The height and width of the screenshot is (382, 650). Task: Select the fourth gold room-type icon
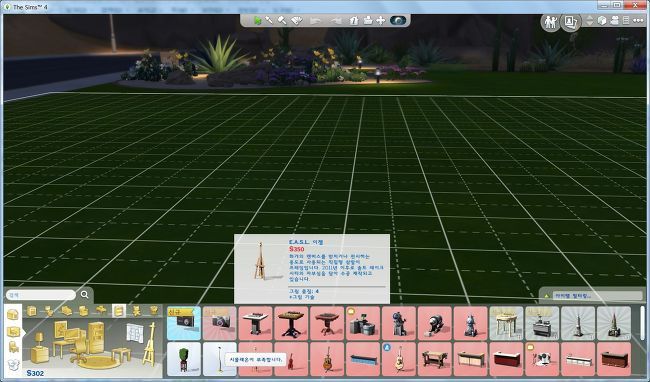(x=84, y=311)
